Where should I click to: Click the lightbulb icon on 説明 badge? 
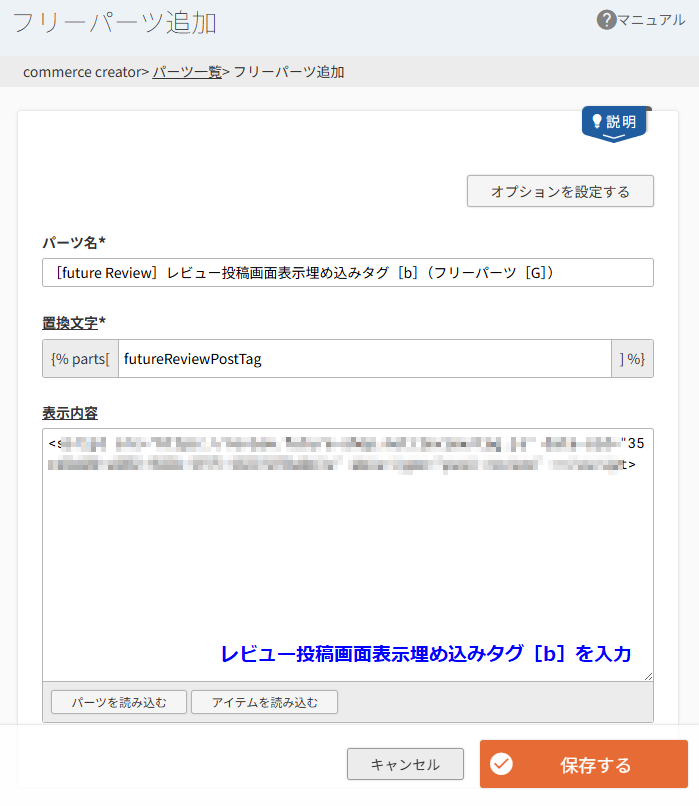[597, 122]
